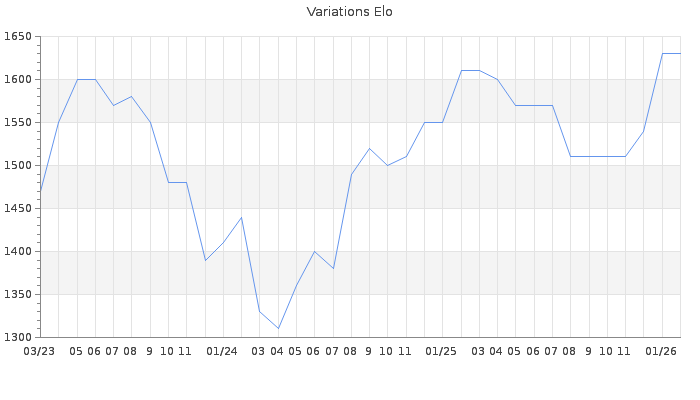Image resolution: width=700 pixels, height=400 pixels.
Task: Click the long flat 1510 segment before 01/26
Action: (x=598, y=156)
